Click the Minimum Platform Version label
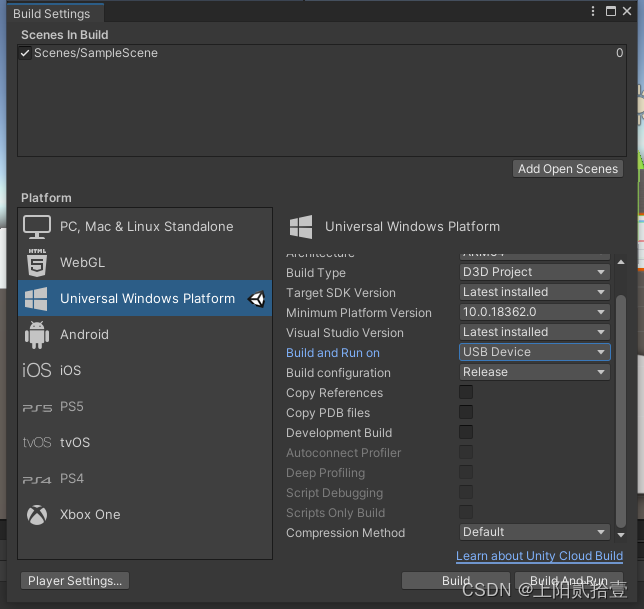Viewport: 644px width, 609px height. click(359, 313)
